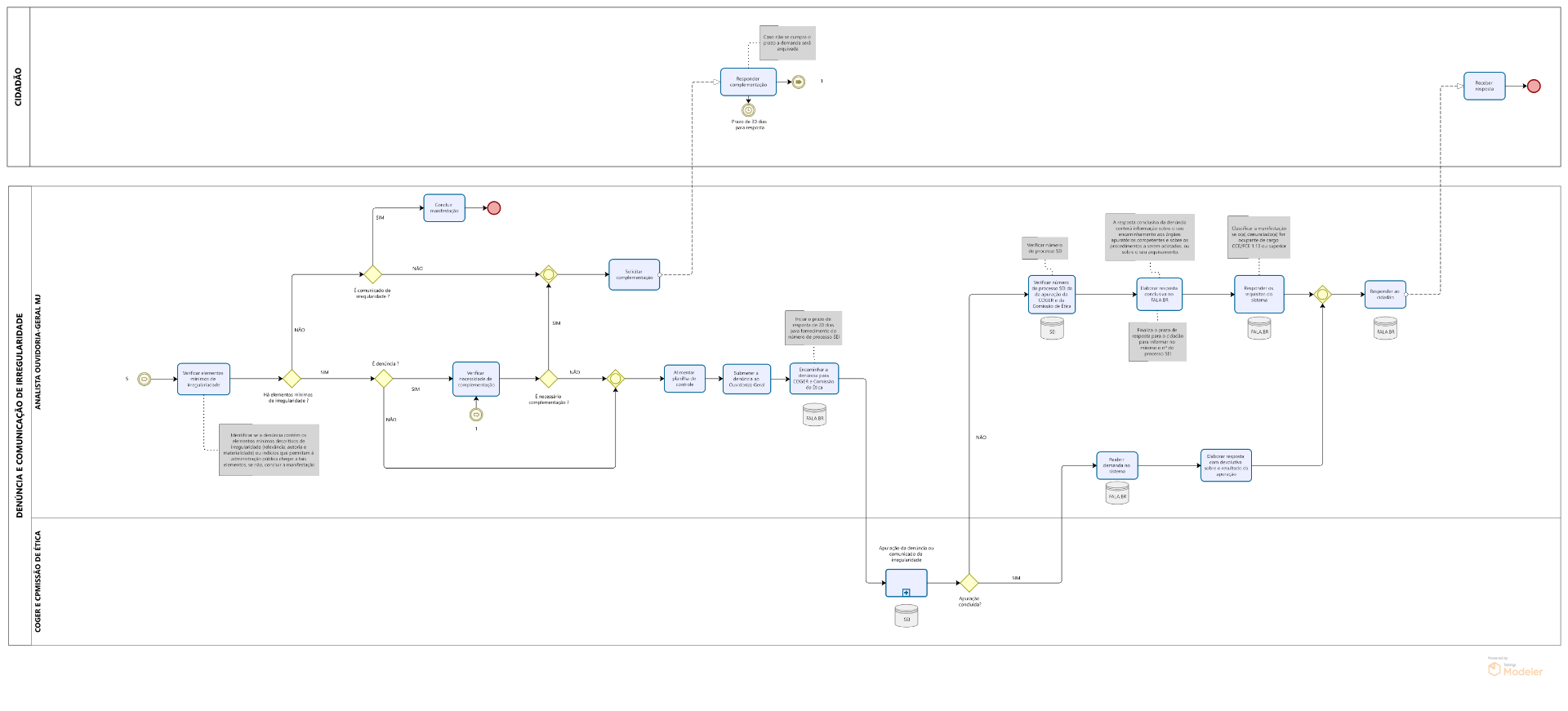
Task: Click the Modeler logo watermark
Action: coord(1516,669)
